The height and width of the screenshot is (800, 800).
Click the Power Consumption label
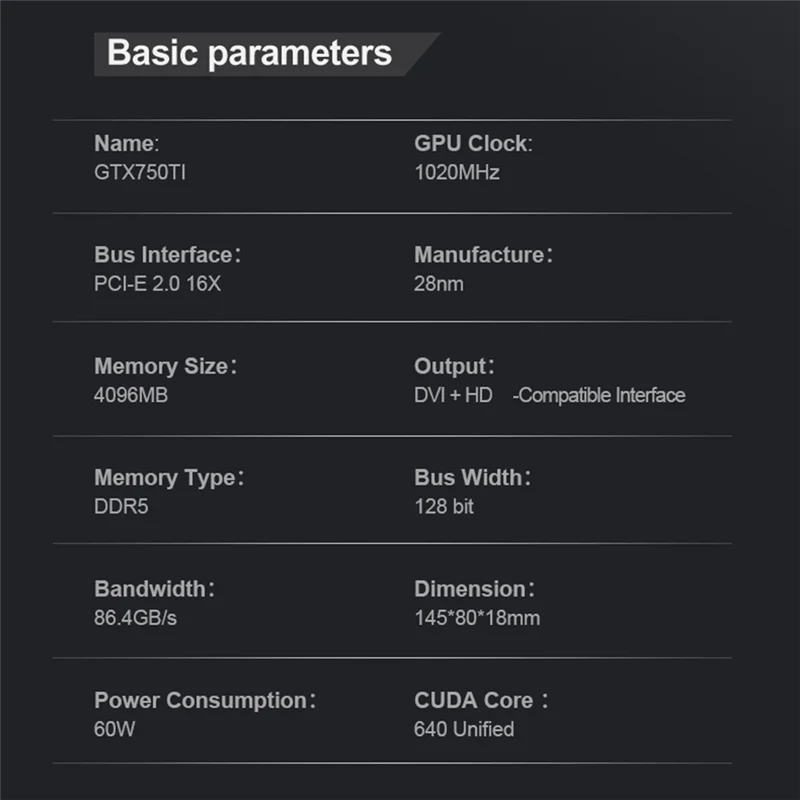click(x=204, y=700)
